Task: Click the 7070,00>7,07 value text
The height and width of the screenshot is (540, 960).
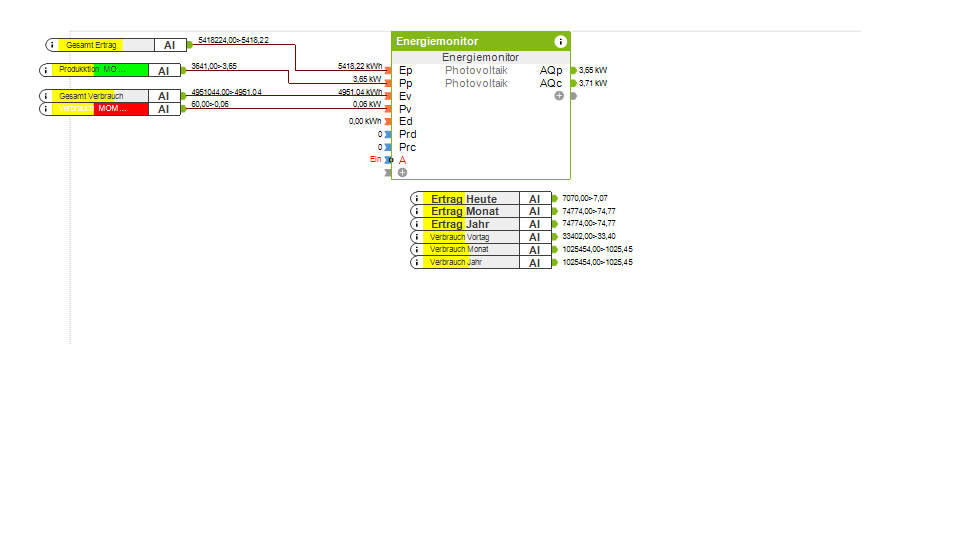Action: click(x=585, y=198)
